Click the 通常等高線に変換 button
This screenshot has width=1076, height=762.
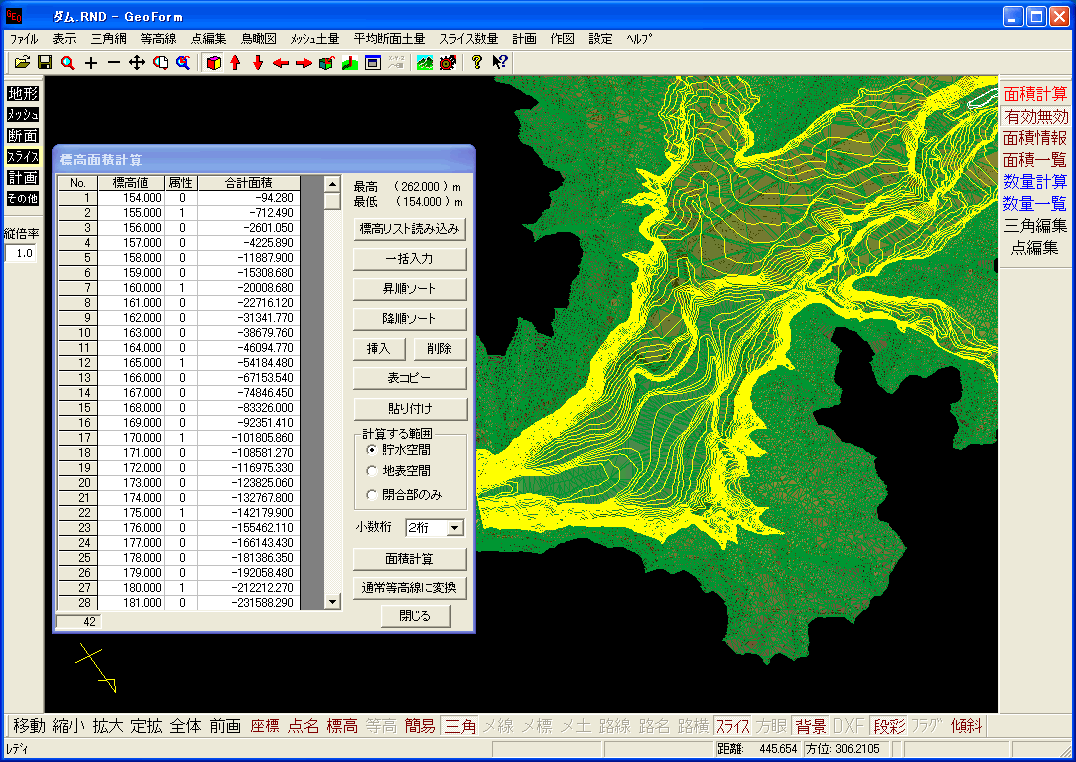pos(410,588)
